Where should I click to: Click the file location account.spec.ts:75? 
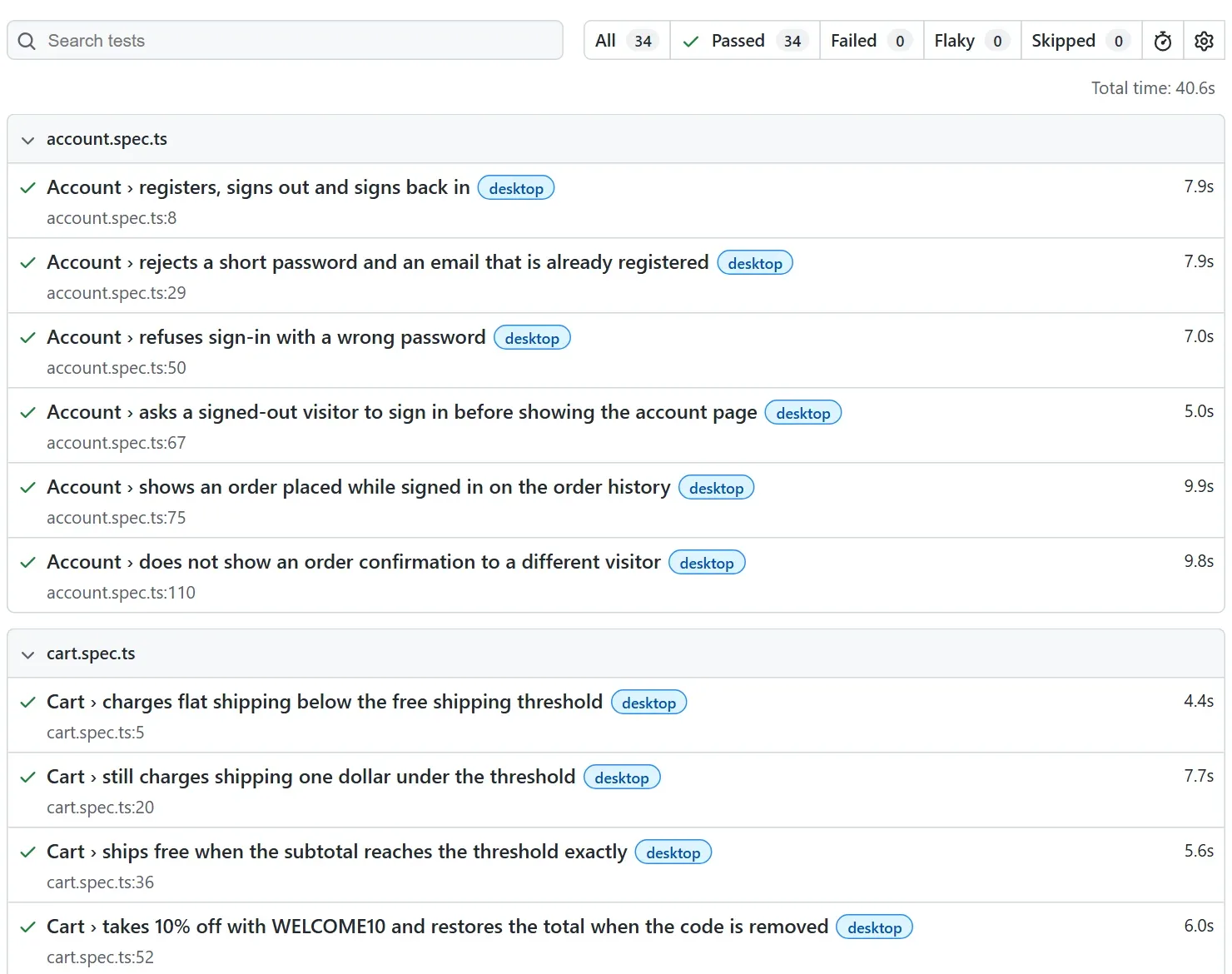click(117, 518)
